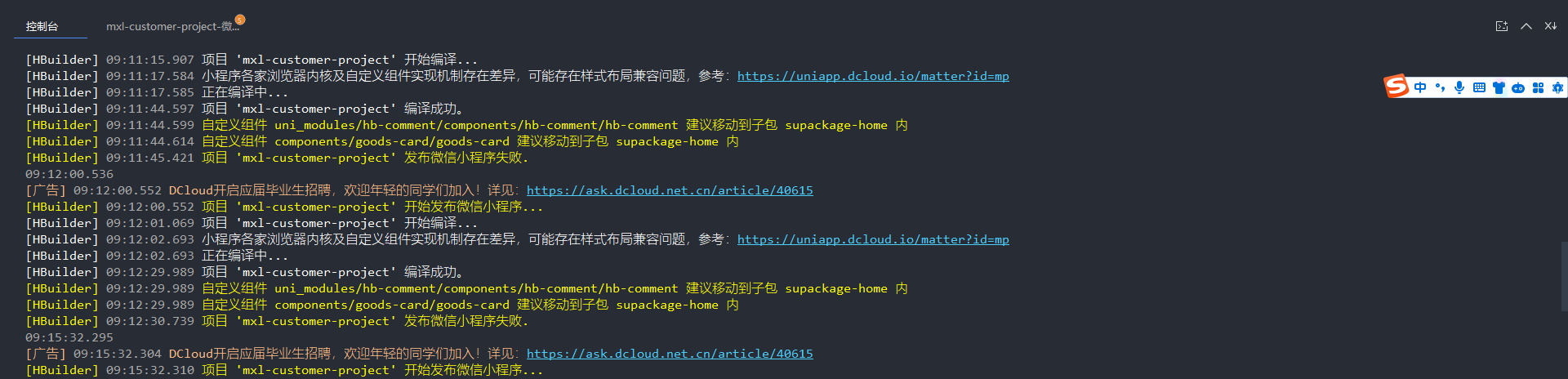
Task: Open the last ask.dcloud.net.cn/article/40615 link
Action: (670, 354)
